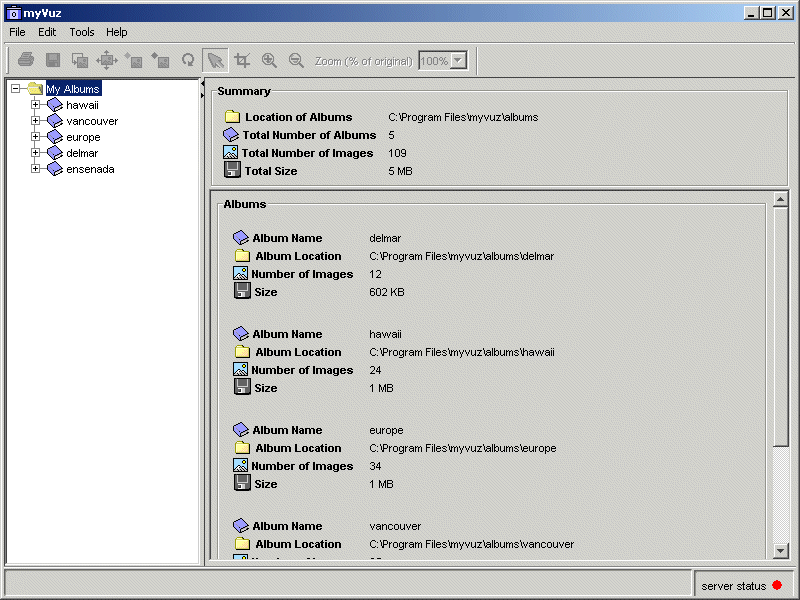Click the Albums panel scroll down arrow
This screenshot has width=800, height=600.
pos(780,550)
